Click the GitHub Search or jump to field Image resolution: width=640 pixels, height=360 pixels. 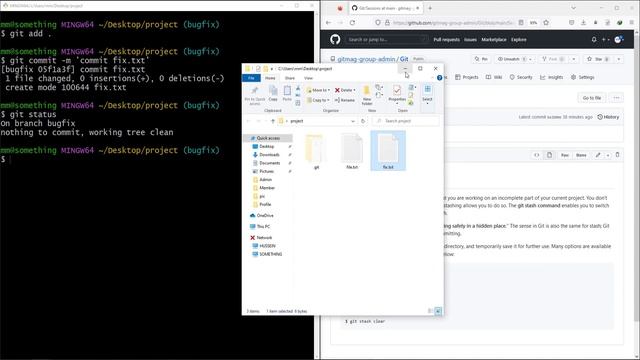[x=387, y=40]
